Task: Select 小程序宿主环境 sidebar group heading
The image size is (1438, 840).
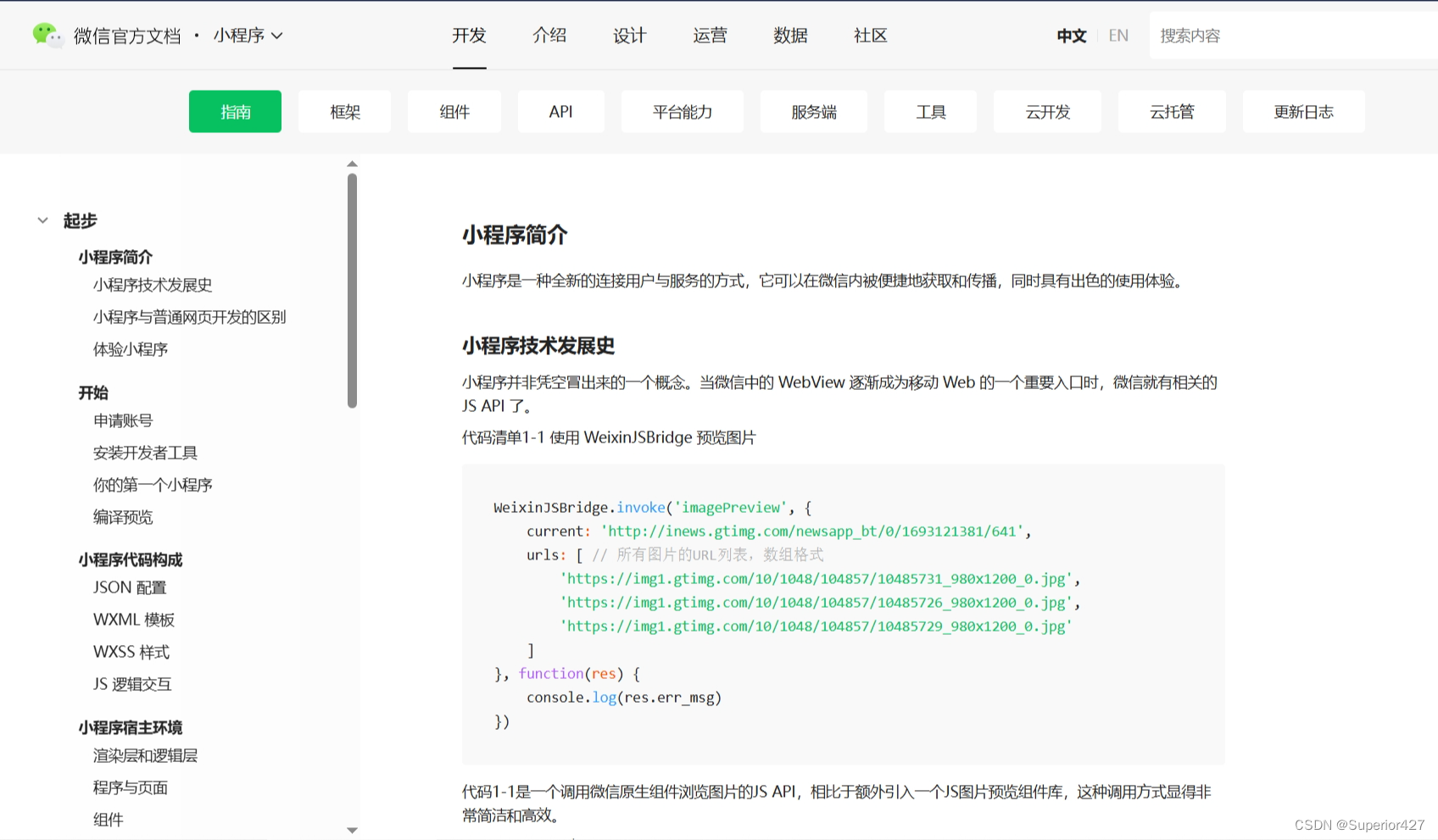Action: click(x=131, y=727)
